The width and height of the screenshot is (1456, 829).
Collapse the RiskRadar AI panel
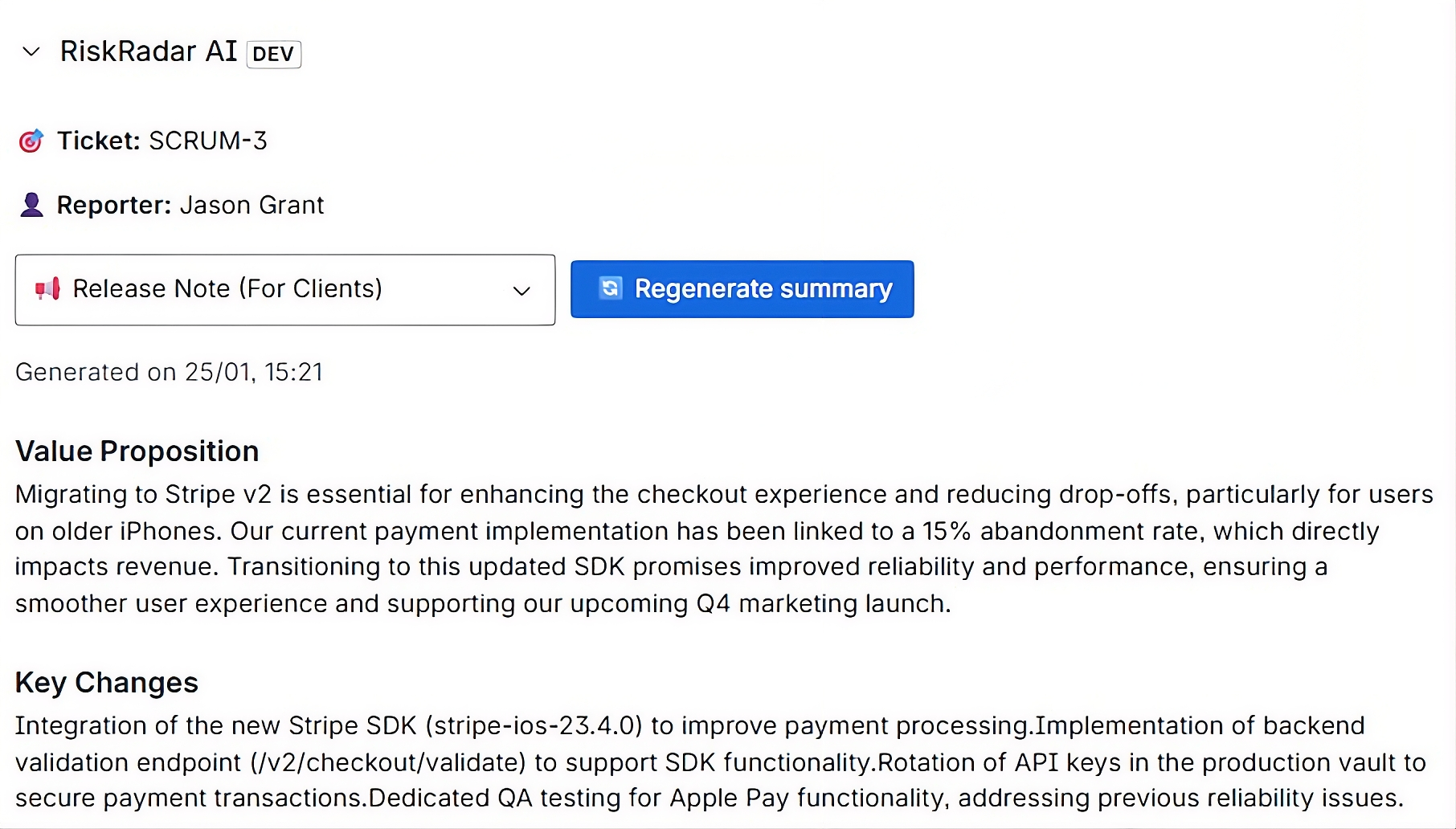30,52
